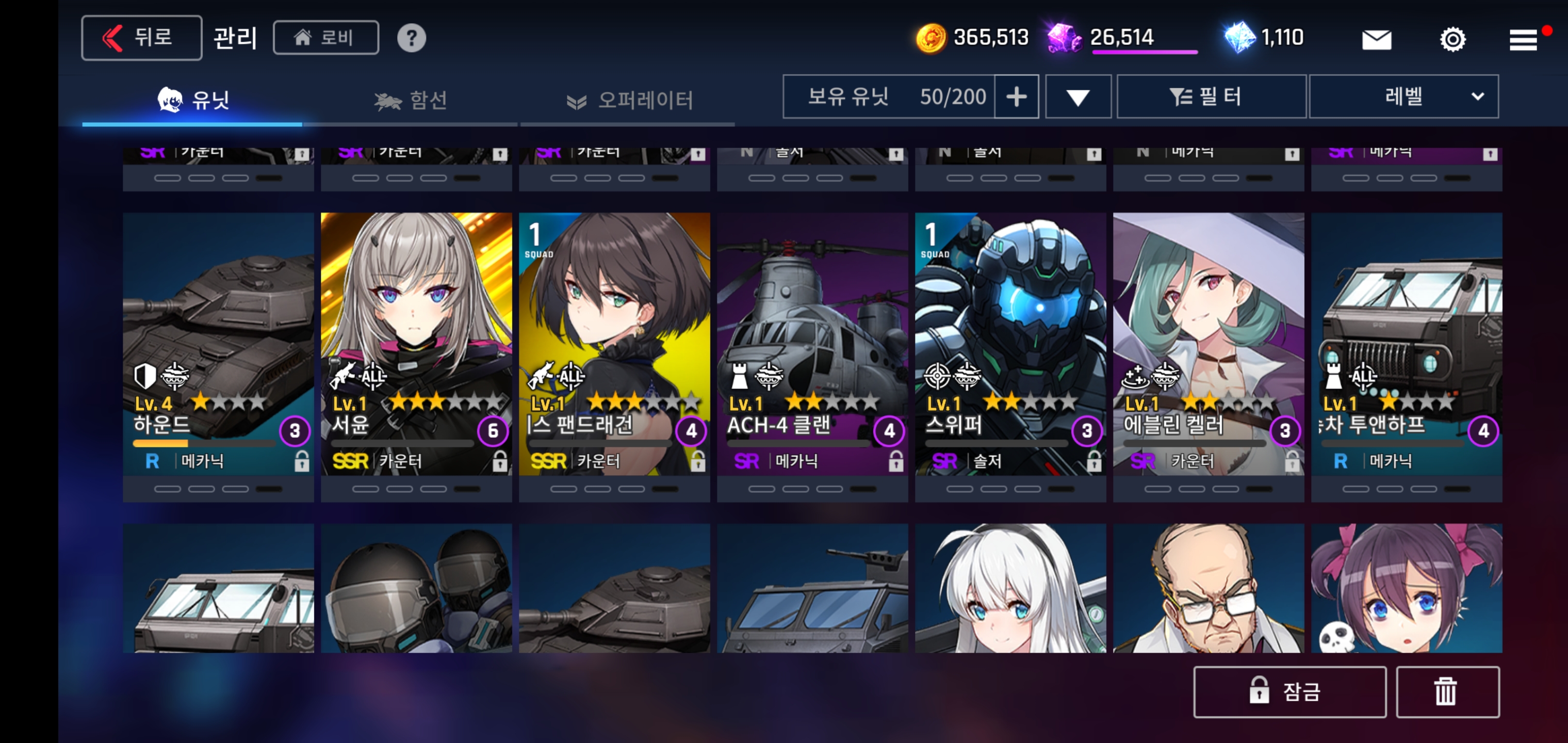
Task: Tap the purple crystal currency icon
Action: click(1064, 38)
